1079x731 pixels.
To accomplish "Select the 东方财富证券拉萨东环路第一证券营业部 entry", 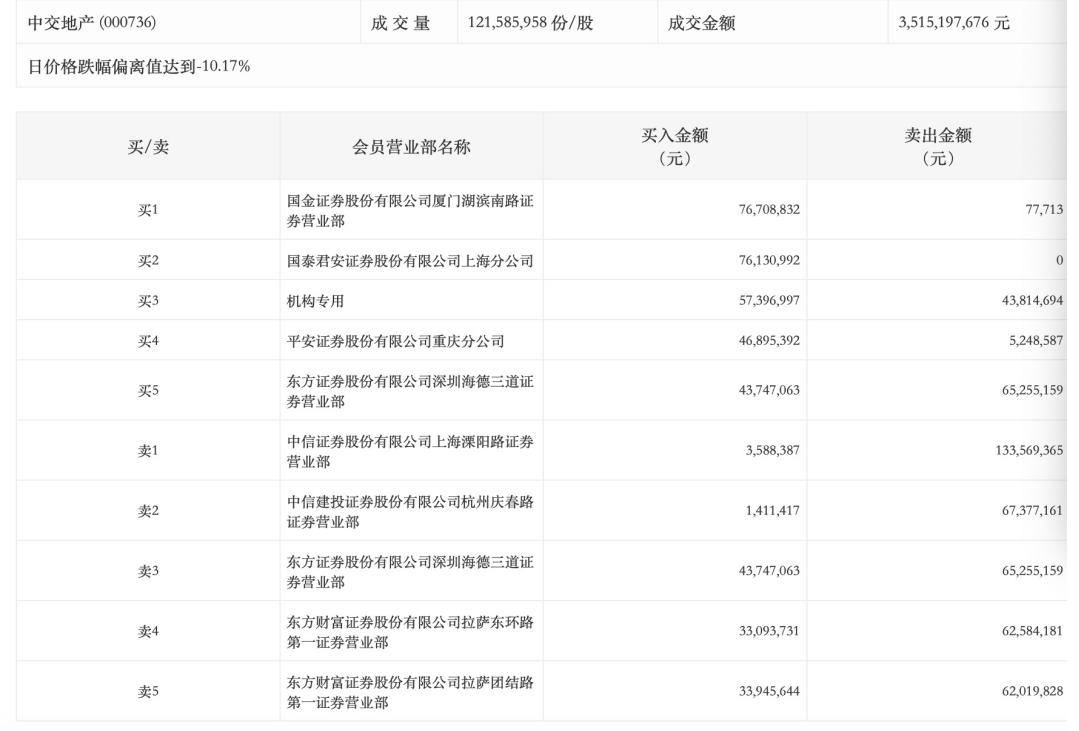I will 410,631.
